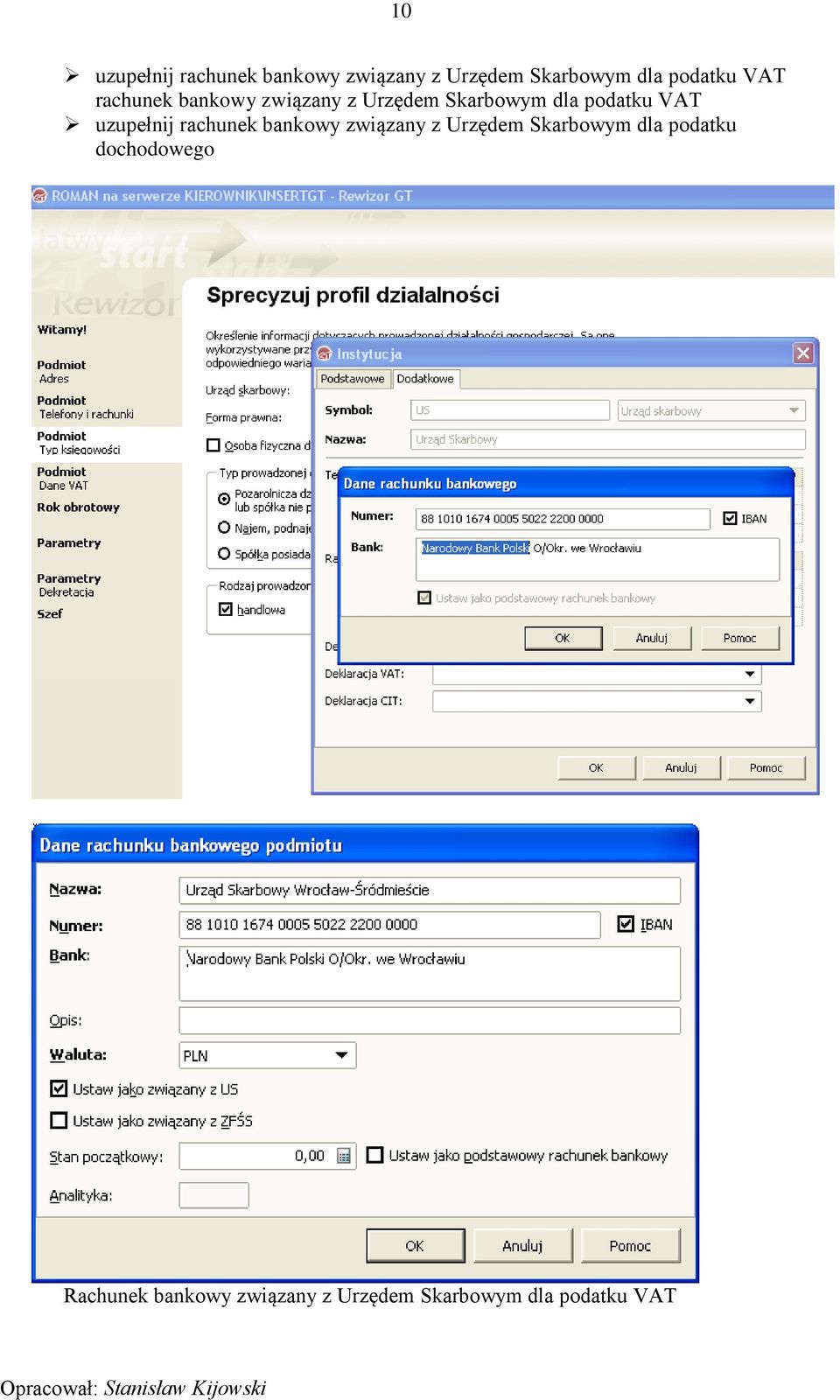Viewport: 840px width, 1400px height.
Task: Switch to the Podstawowe tab
Action: click(x=352, y=379)
